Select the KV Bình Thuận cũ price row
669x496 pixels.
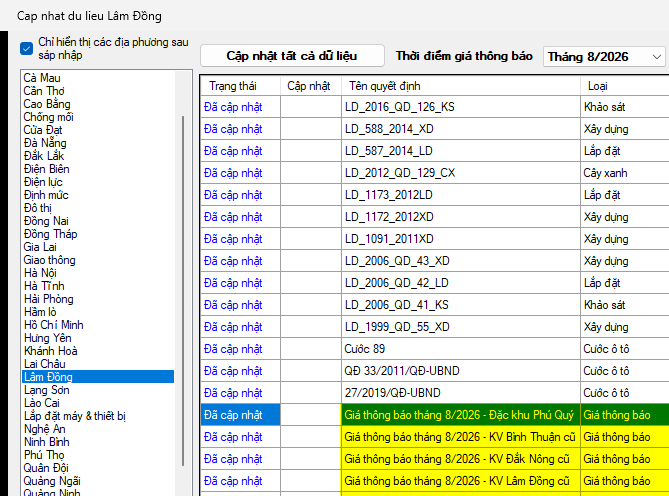(435, 437)
